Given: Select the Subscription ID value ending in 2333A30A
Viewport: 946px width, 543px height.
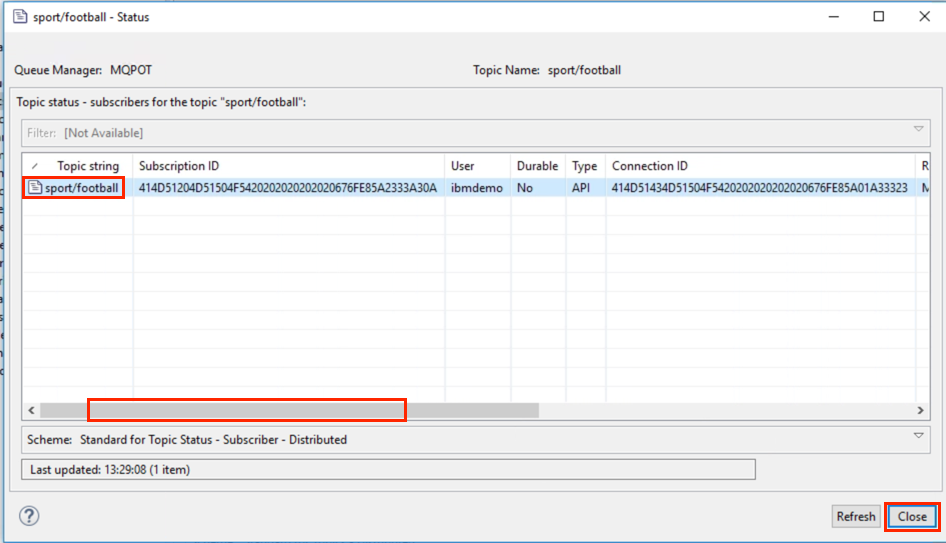Looking at the screenshot, I should [x=288, y=188].
